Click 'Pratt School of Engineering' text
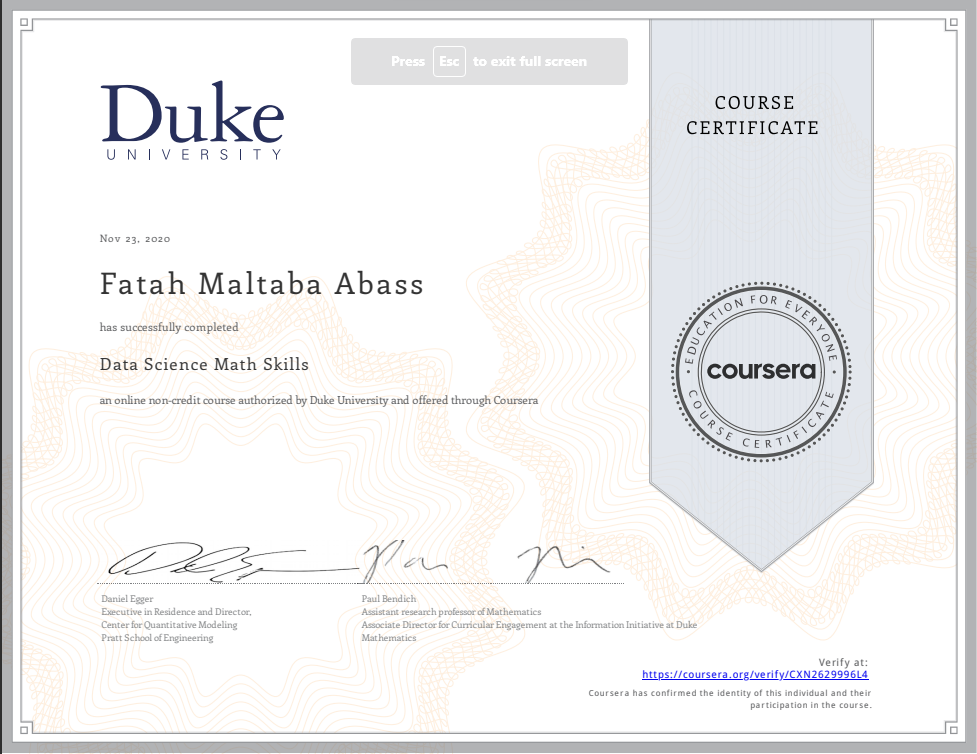The image size is (977, 754). 157,638
